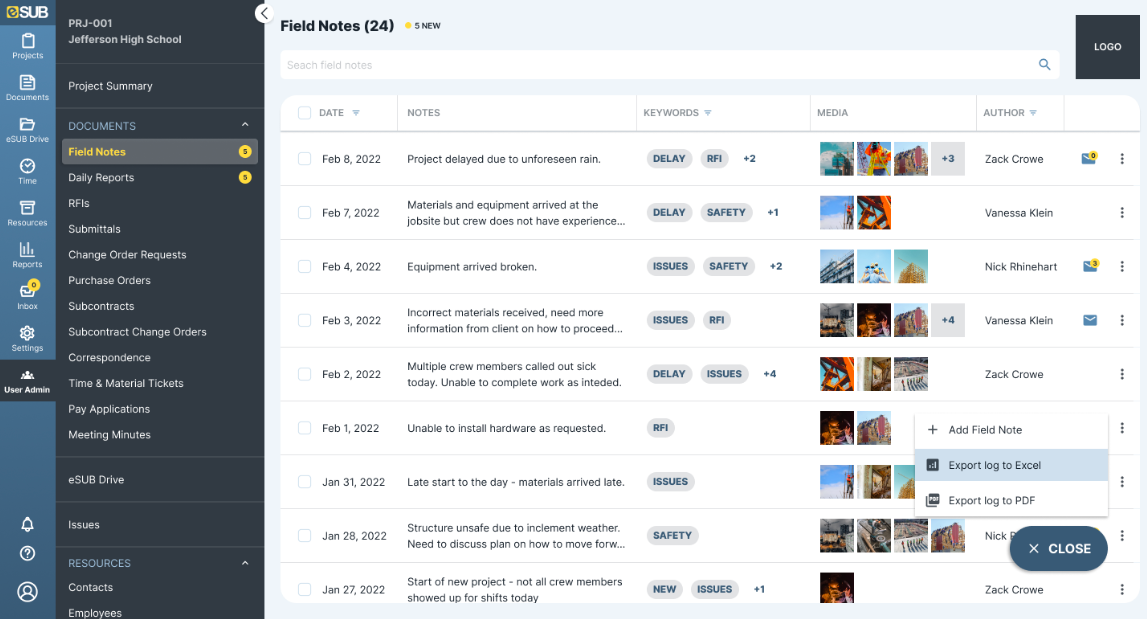Select Export log to Excel
The image size is (1147, 619).
994,465
